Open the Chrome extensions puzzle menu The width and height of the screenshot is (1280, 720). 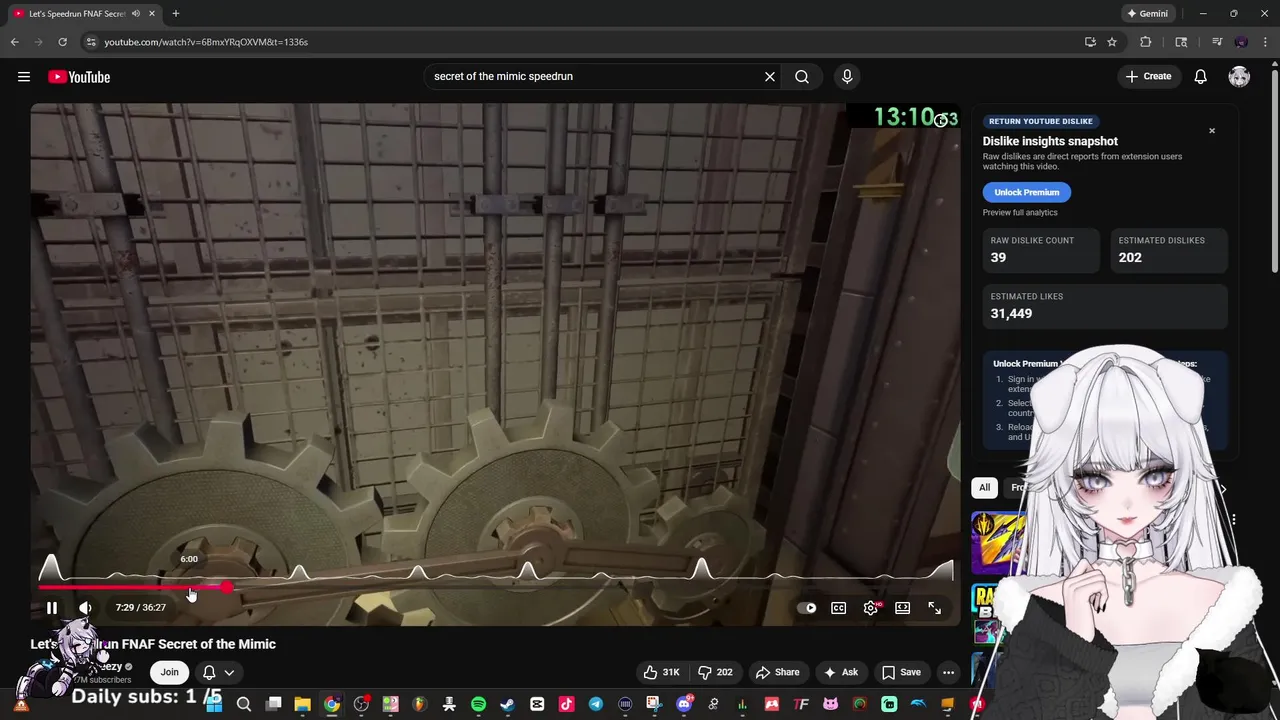(1146, 42)
